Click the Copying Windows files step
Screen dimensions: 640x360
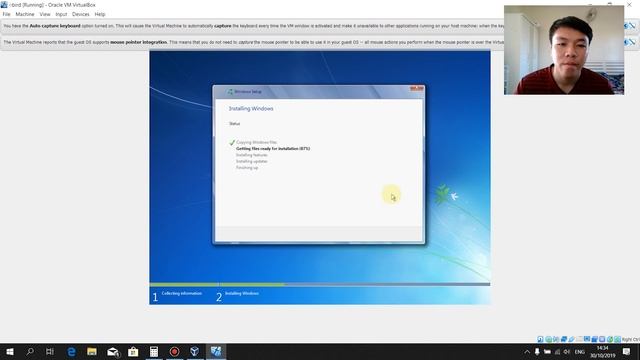click(x=256, y=142)
